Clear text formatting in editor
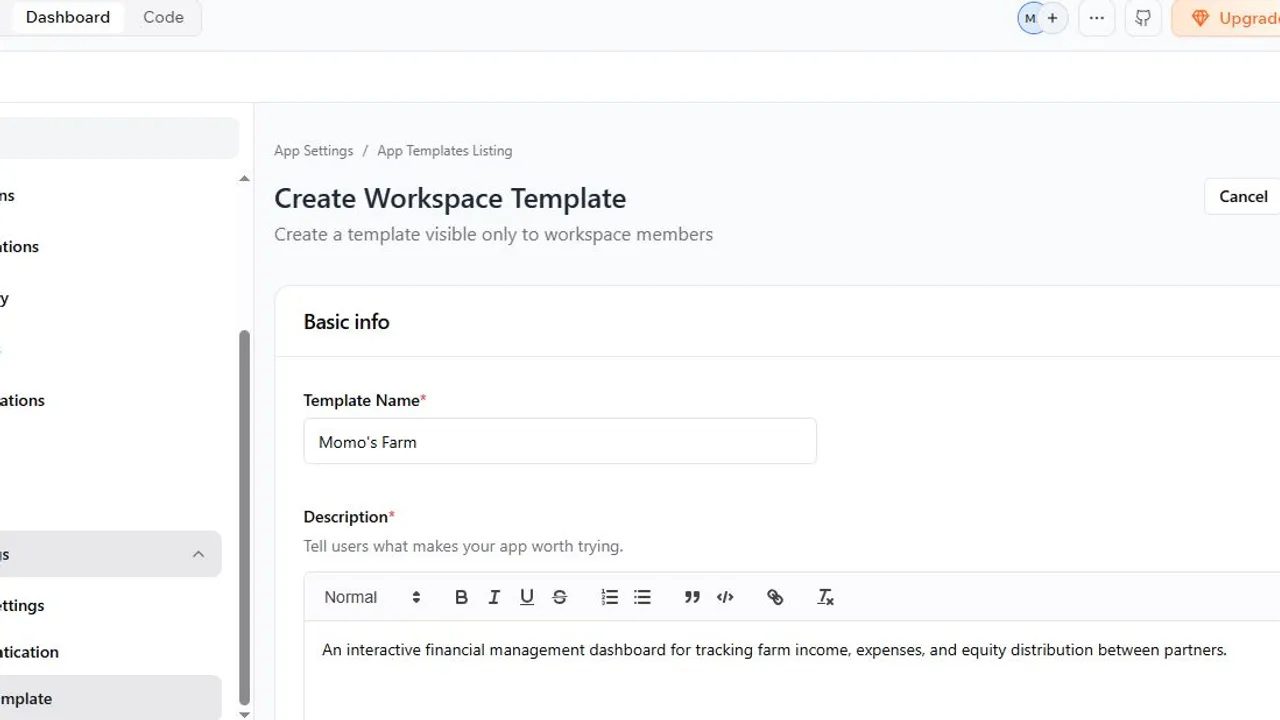 pyautogui.click(x=825, y=597)
